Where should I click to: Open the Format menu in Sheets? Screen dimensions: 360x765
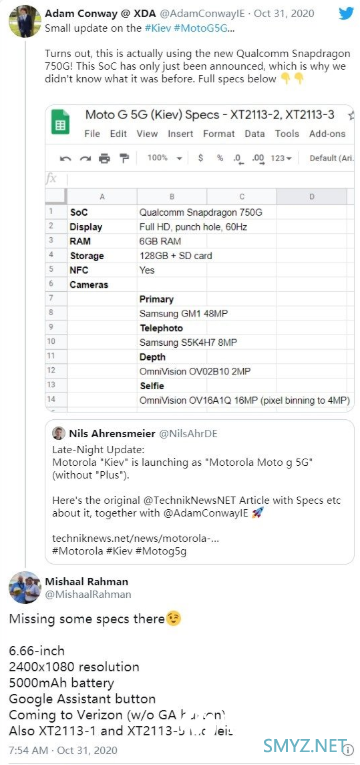click(x=219, y=134)
